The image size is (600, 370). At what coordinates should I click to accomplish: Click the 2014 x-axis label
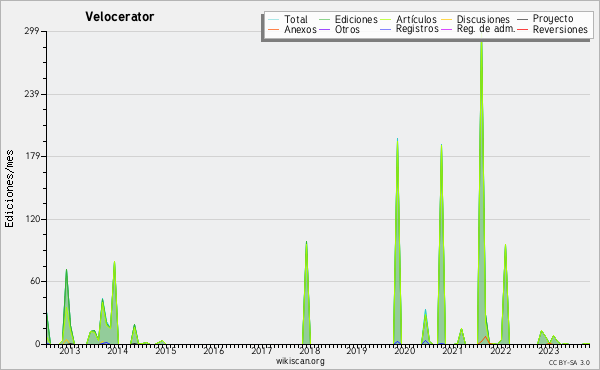point(117,351)
